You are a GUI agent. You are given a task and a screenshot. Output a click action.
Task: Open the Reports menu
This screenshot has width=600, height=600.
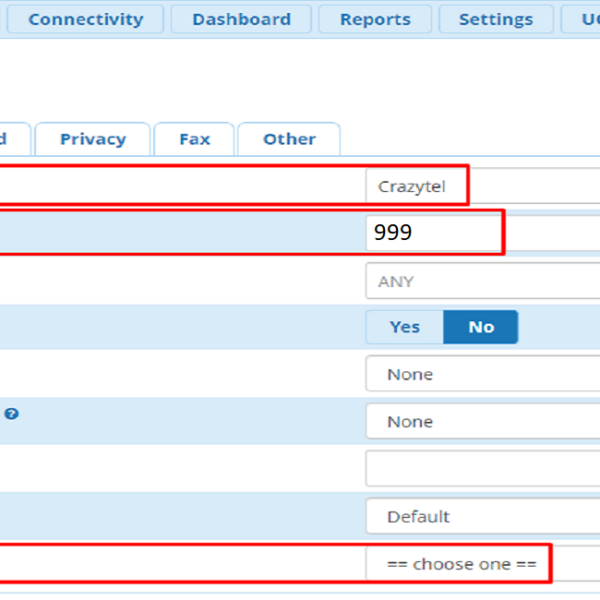375,19
